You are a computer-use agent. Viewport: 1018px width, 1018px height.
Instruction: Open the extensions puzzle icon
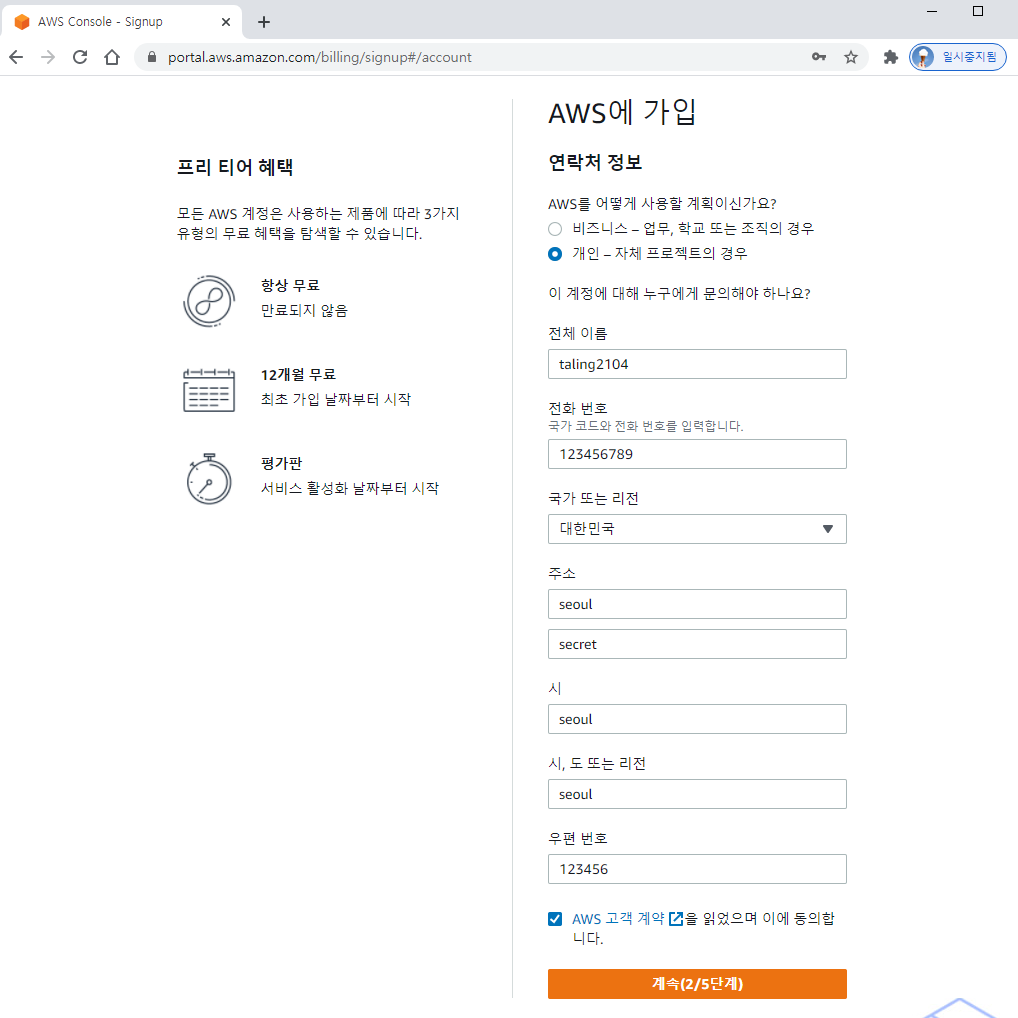pyautogui.click(x=891, y=57)
